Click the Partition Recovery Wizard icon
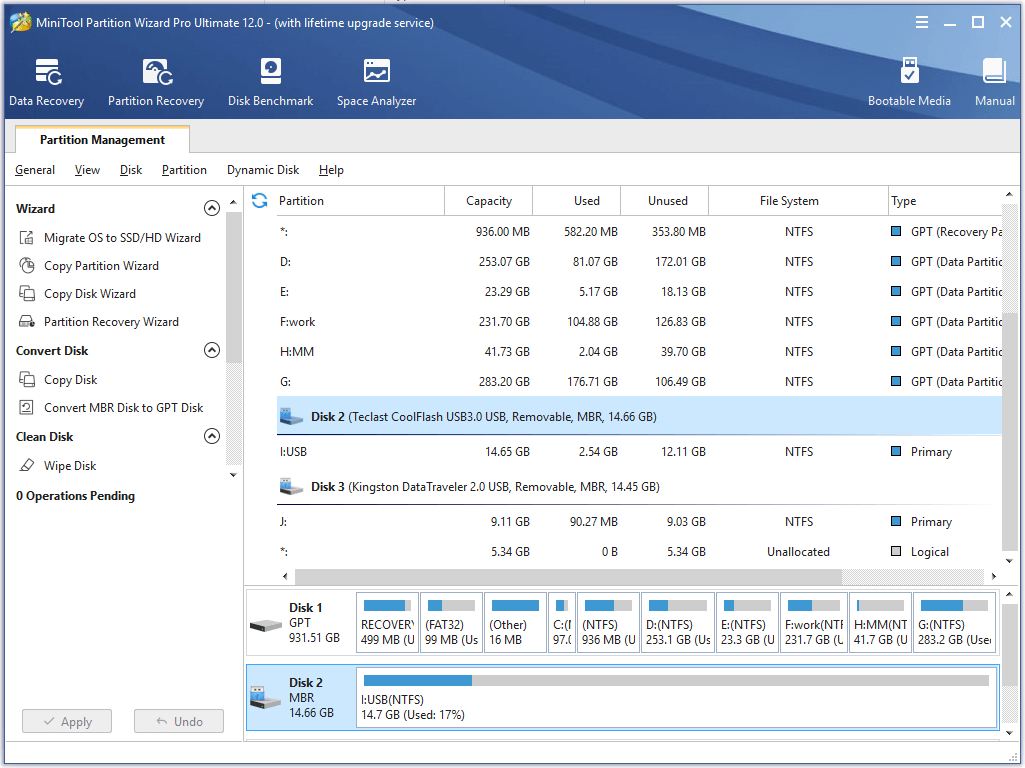Screen dimensions: 1025x768 point(27,322)
